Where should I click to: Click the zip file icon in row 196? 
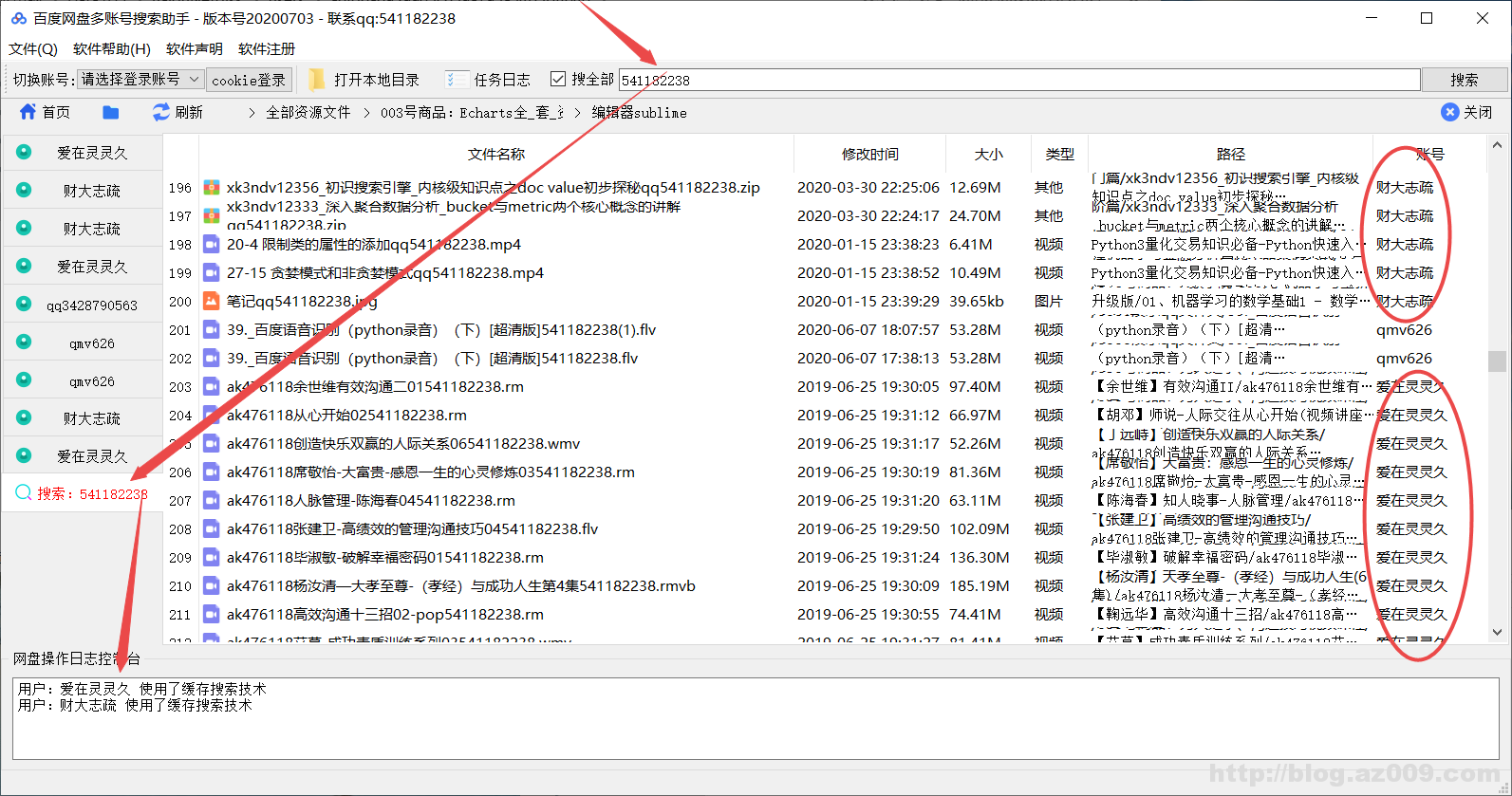click(212, 188)
